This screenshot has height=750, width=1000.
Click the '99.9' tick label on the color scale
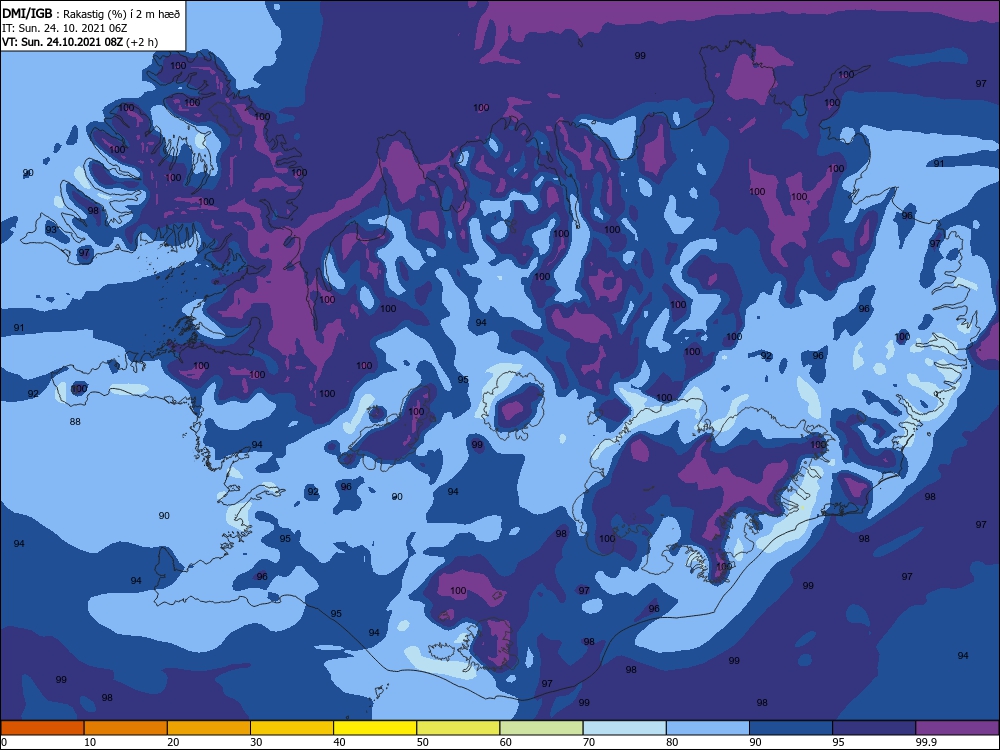(925, 742)
